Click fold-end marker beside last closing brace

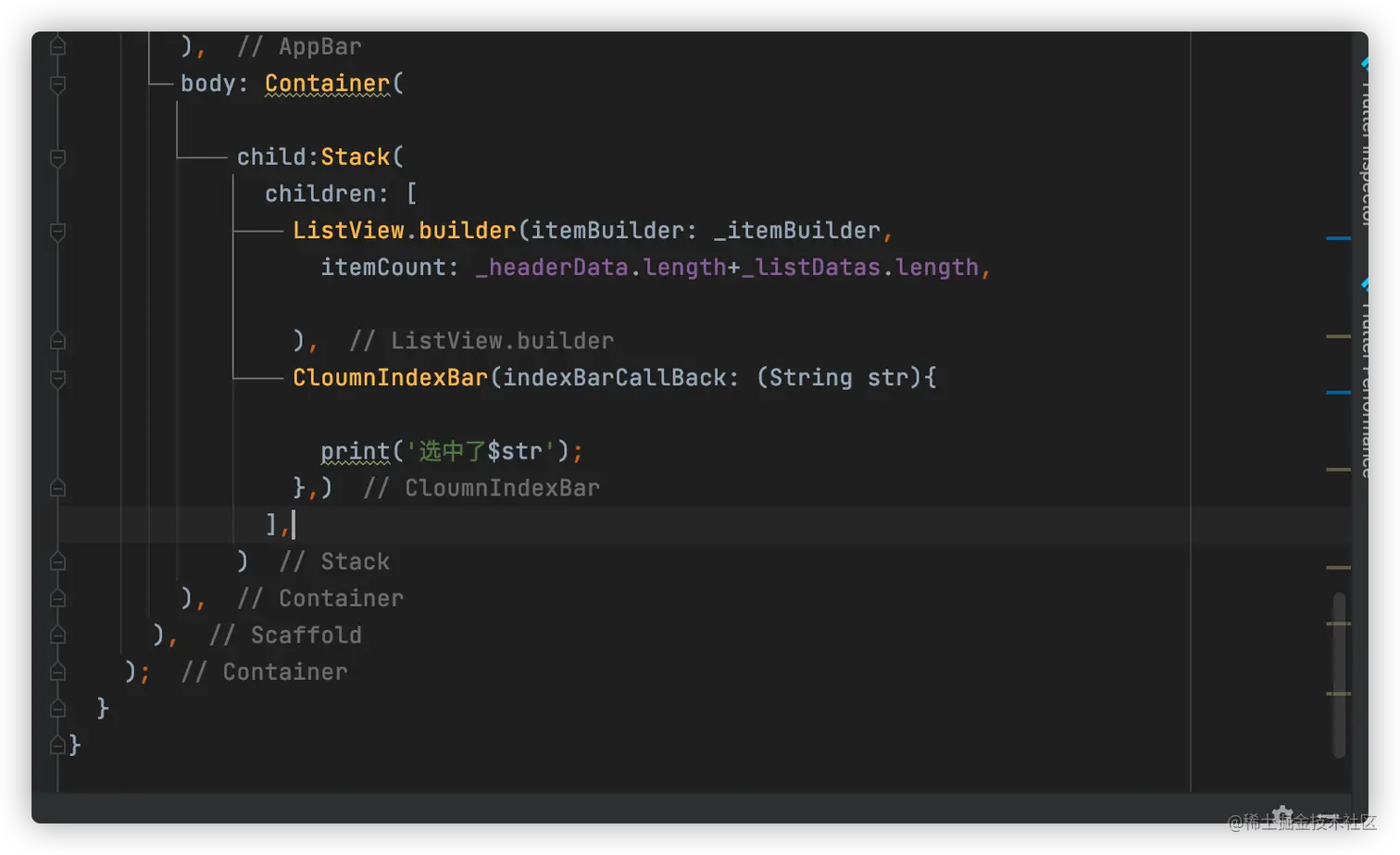pos(57,745)
